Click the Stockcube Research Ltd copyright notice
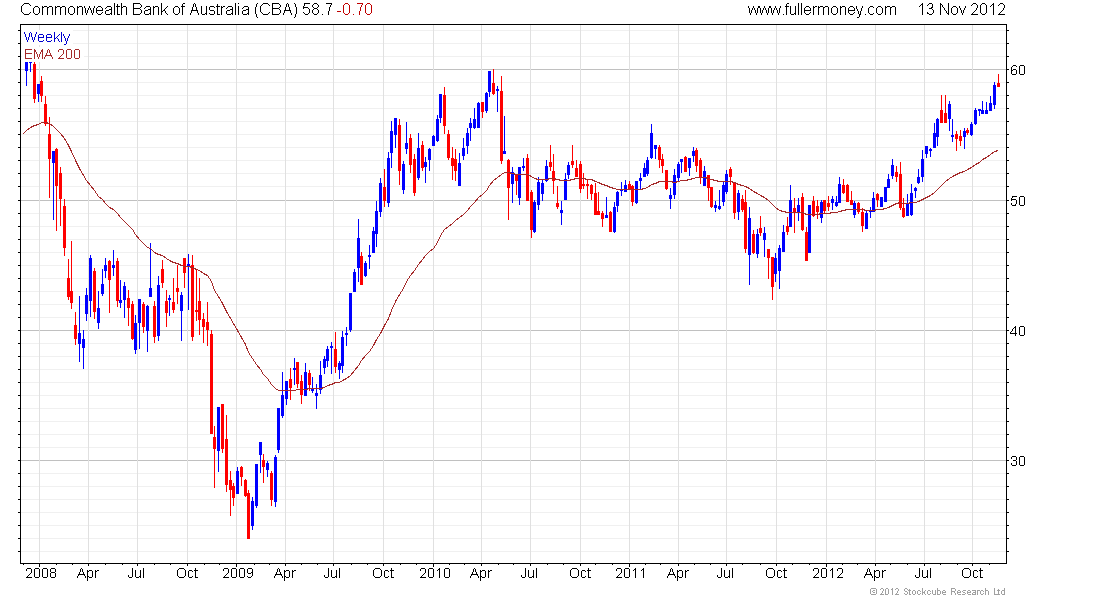The width and height of the screenshot is (1100, 600). point(937,592)
